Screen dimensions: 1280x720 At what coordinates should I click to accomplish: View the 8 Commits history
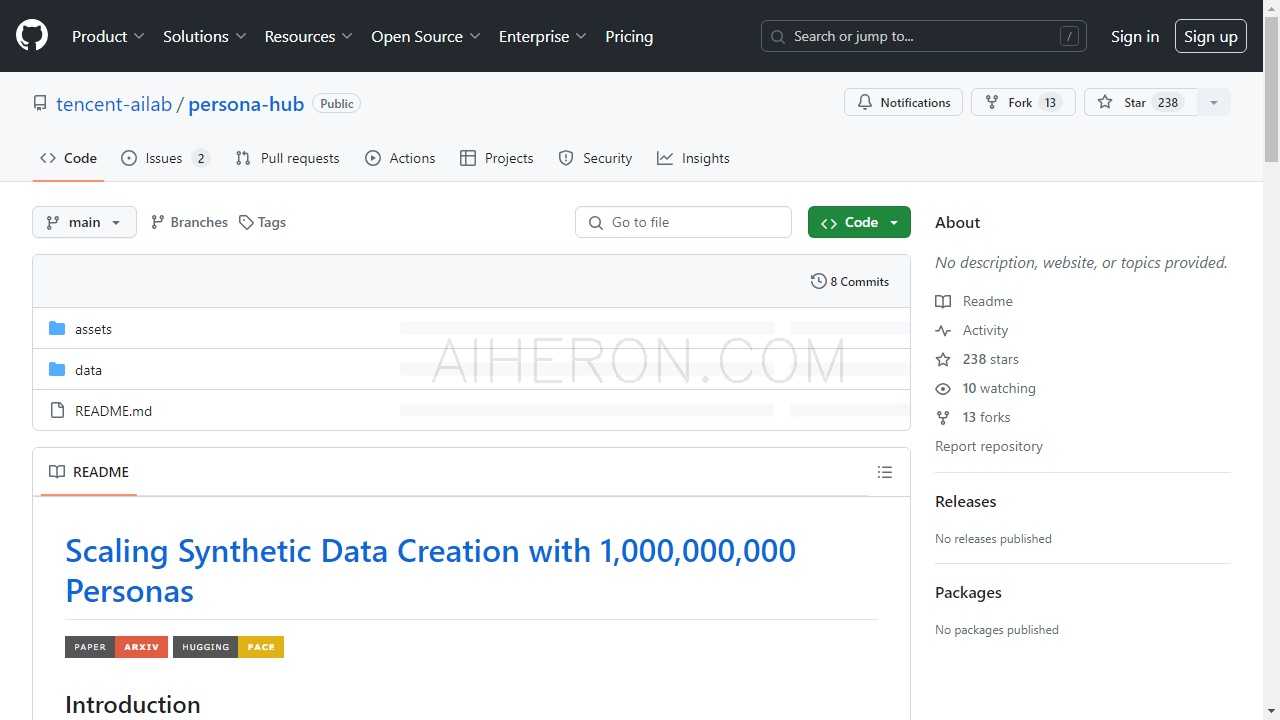tap(850, 282)
